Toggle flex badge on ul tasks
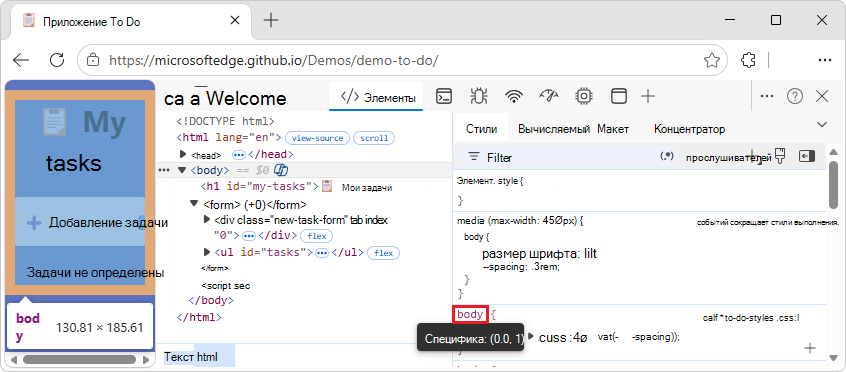846x372 pixels. point(383,253)
